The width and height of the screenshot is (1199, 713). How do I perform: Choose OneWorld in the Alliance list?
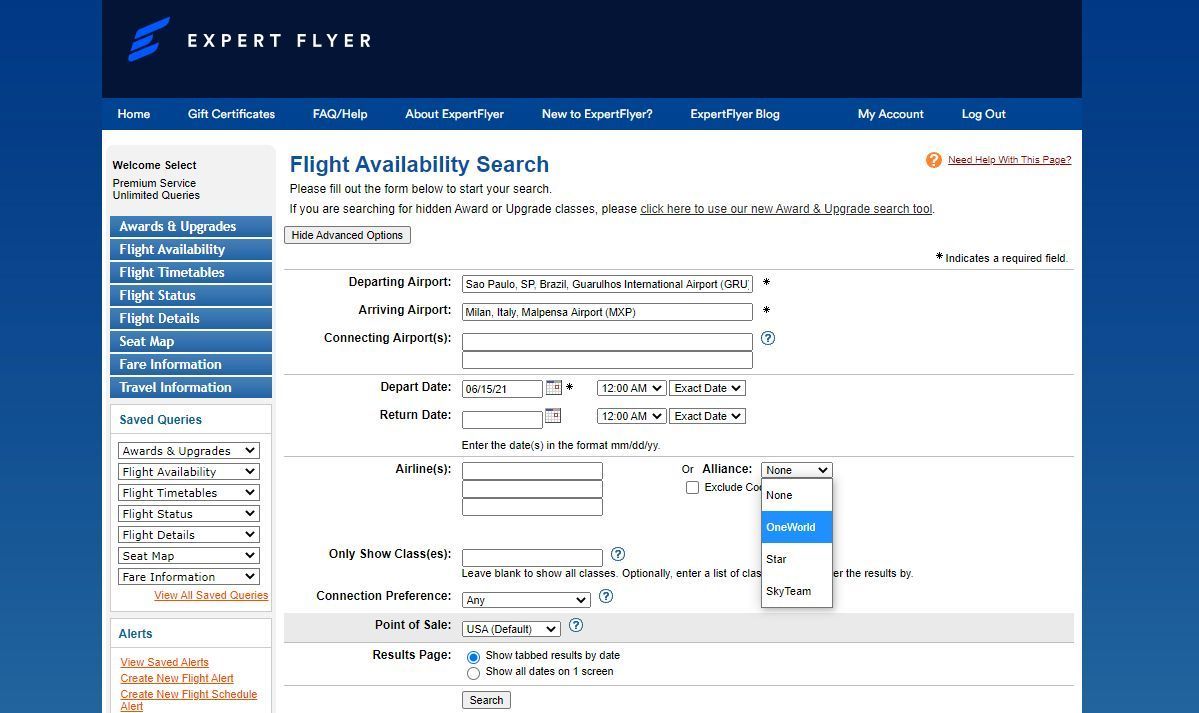tap(797, 527)
